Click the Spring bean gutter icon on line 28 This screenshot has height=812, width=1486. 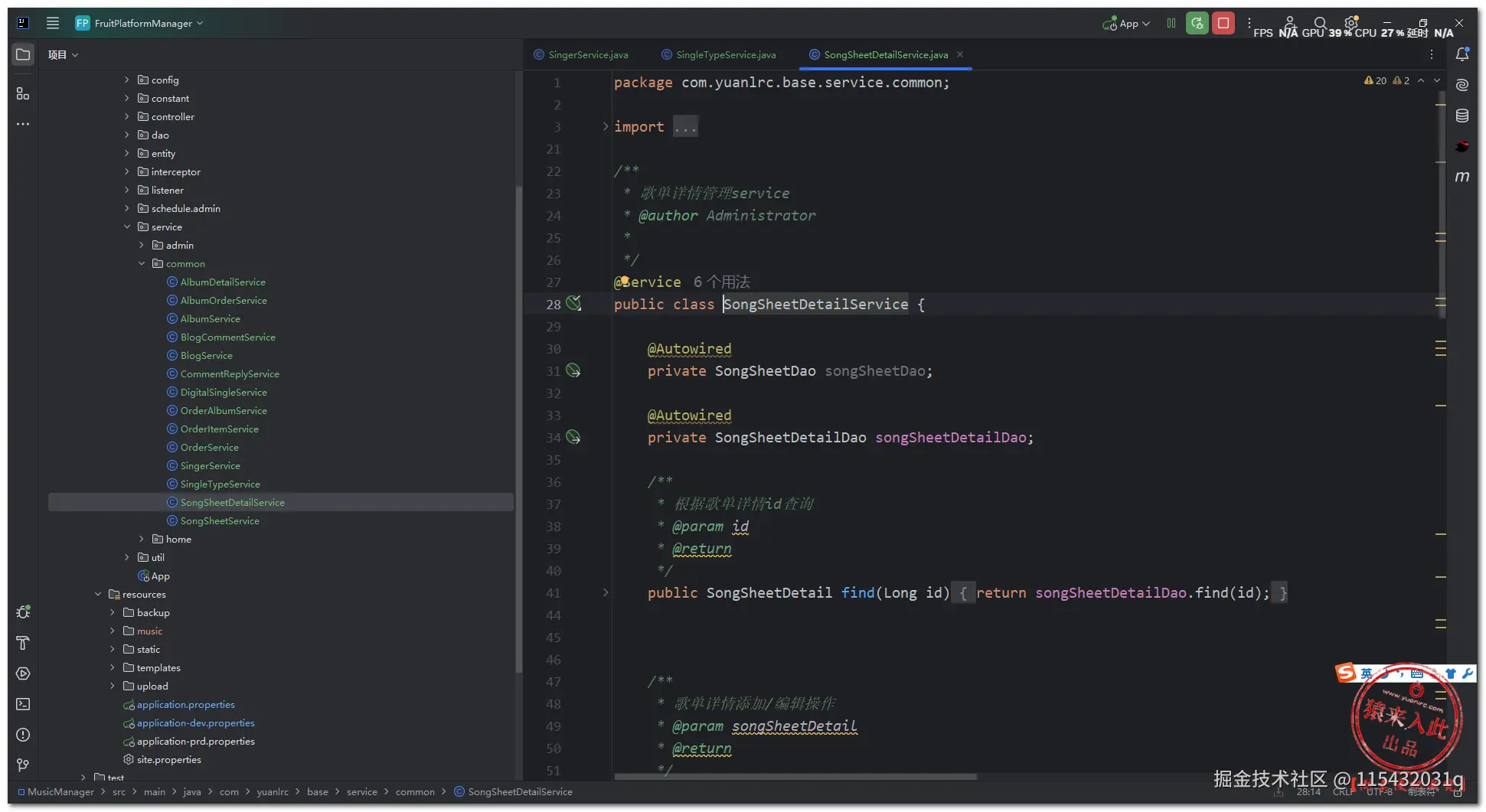coord(573,303)
